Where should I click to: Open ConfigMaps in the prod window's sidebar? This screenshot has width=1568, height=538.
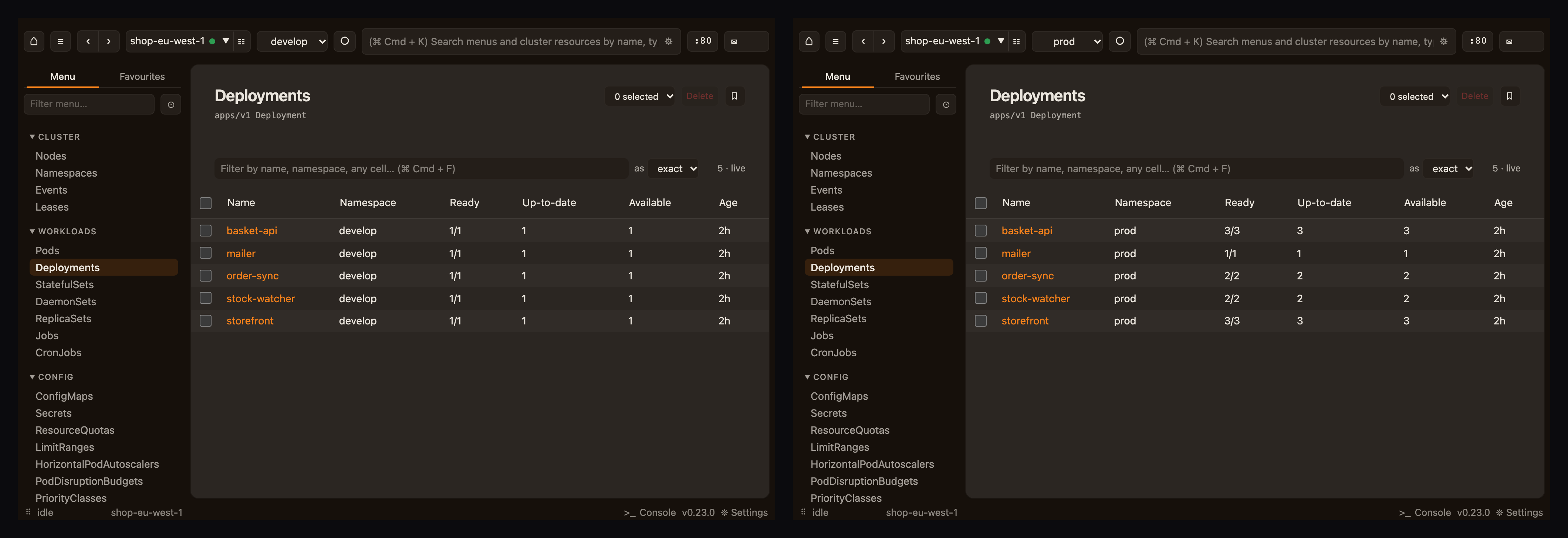839,396
